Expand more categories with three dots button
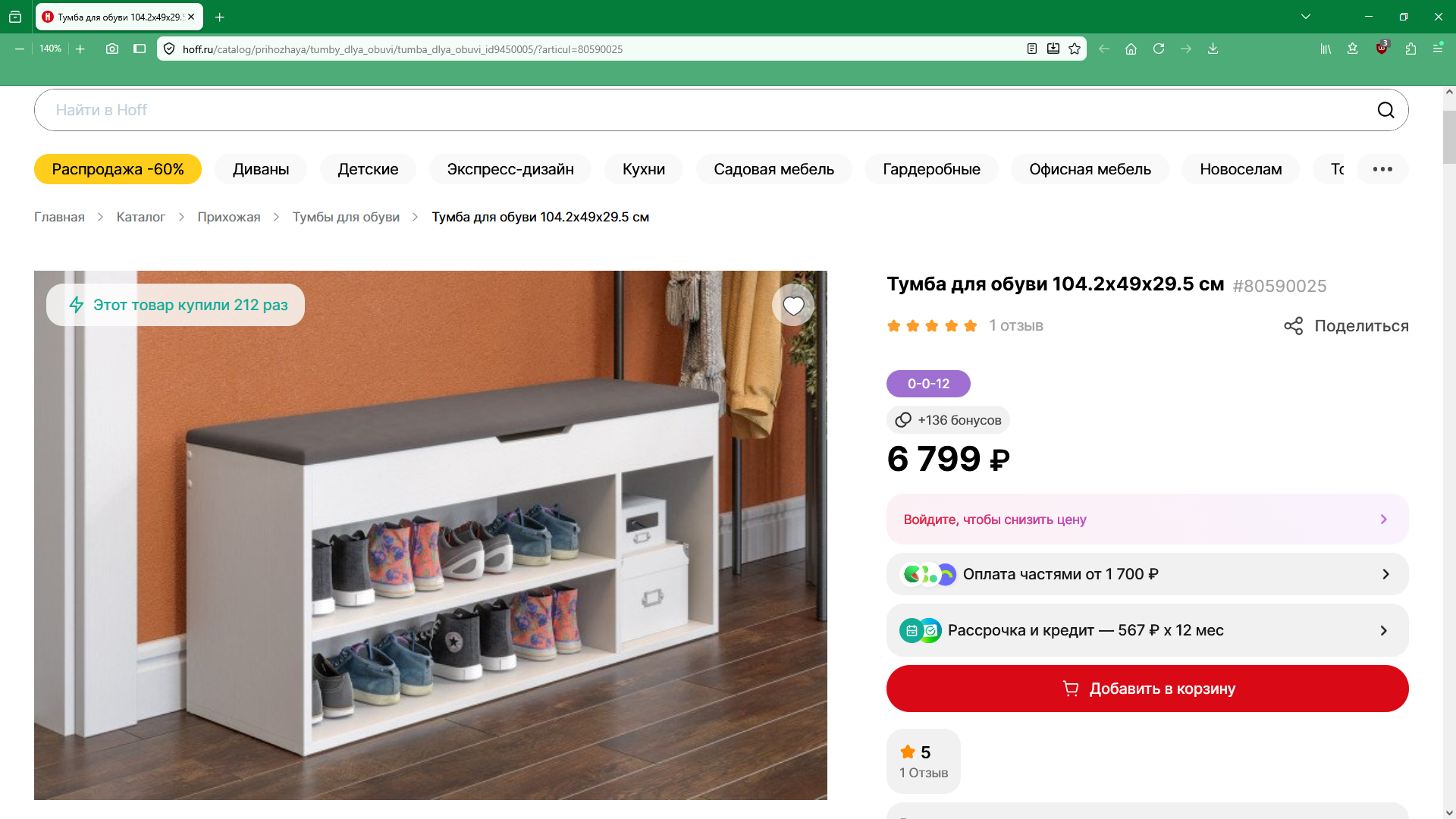This screenshot has height=819, width=1456. (1382, 169)
